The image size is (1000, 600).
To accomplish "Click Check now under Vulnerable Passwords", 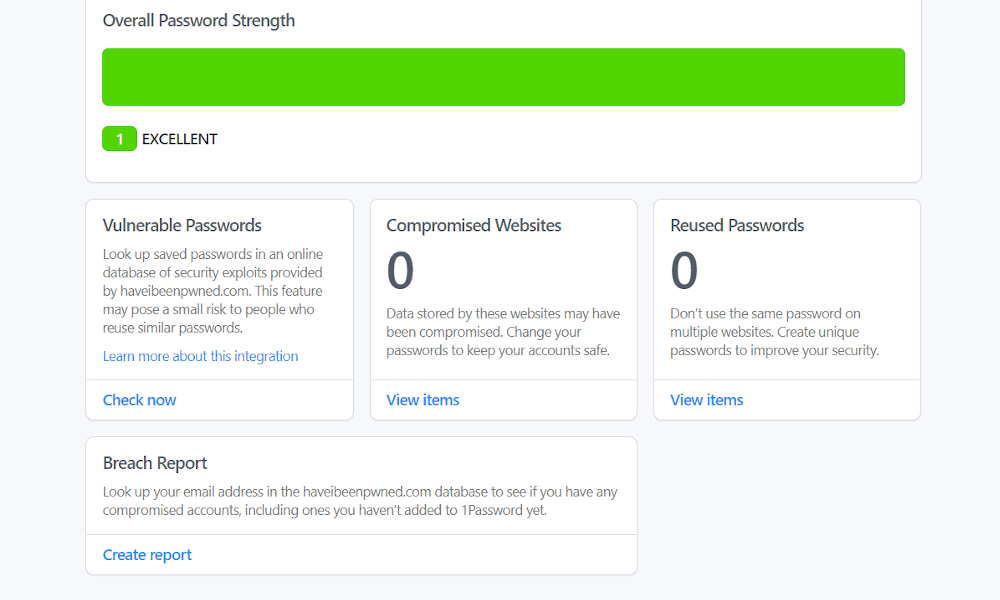I will click(139, 400).
